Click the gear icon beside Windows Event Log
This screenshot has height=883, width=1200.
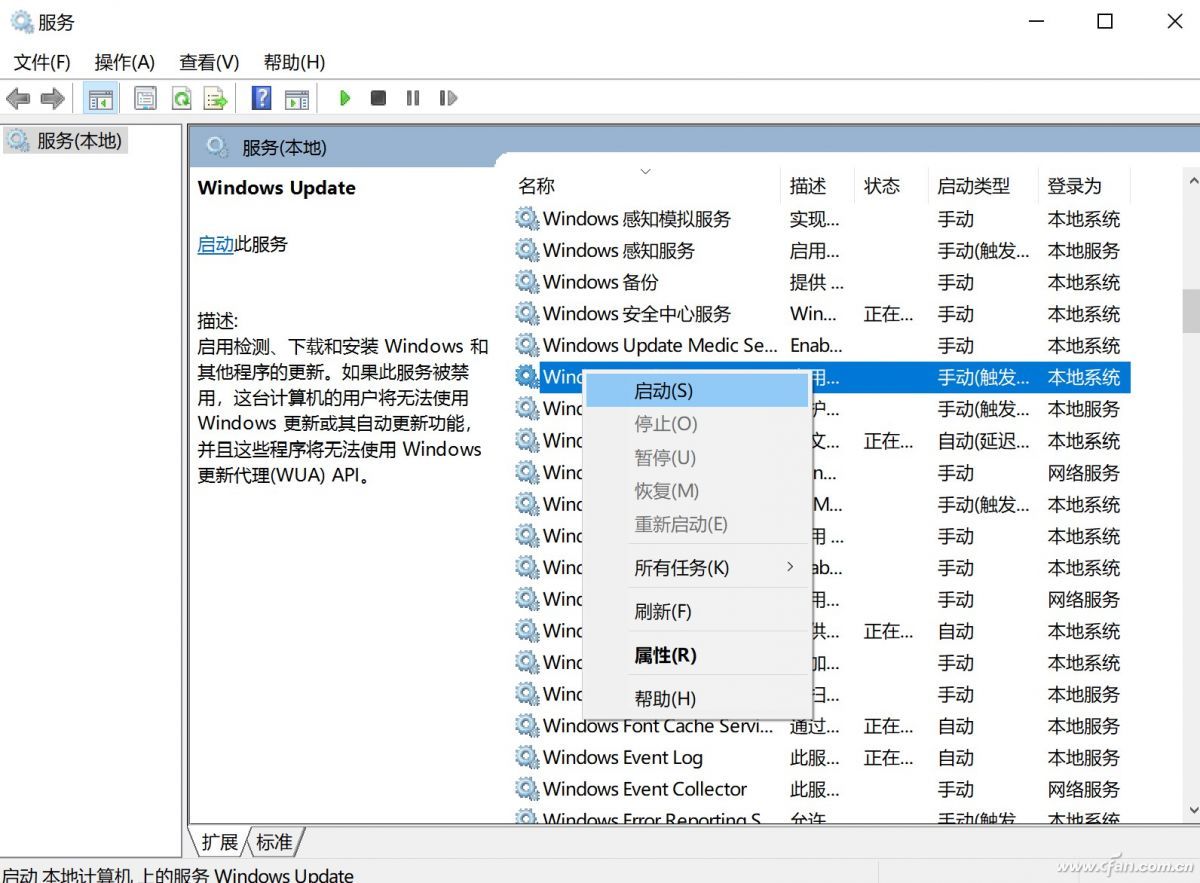[527, 758]
